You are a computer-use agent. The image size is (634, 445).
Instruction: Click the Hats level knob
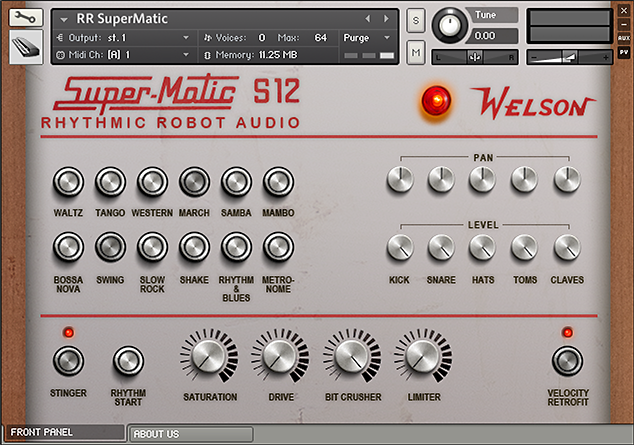pyautogui.click(x=482, y=247)
